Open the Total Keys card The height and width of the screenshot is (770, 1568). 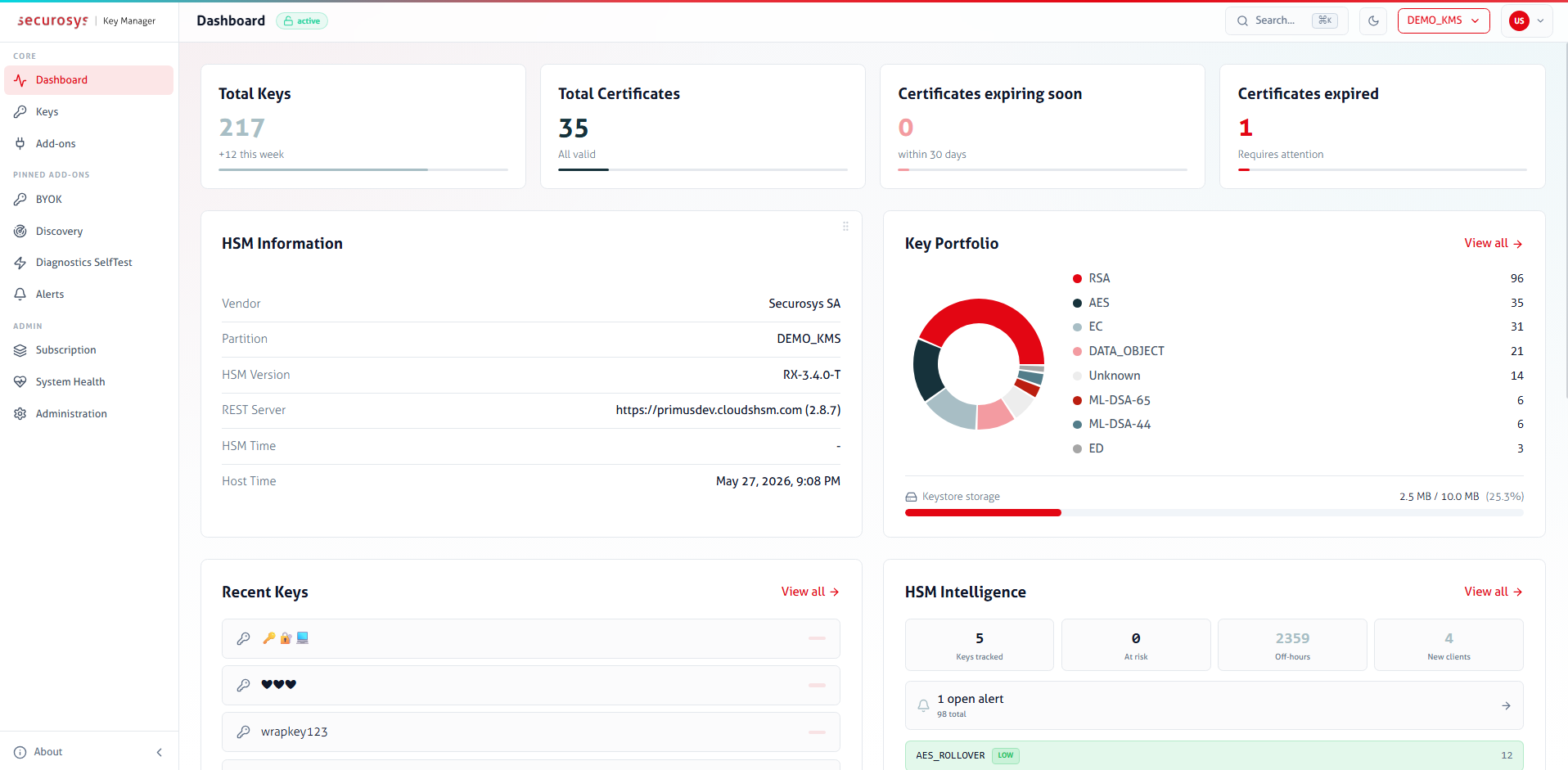[363, 127]
